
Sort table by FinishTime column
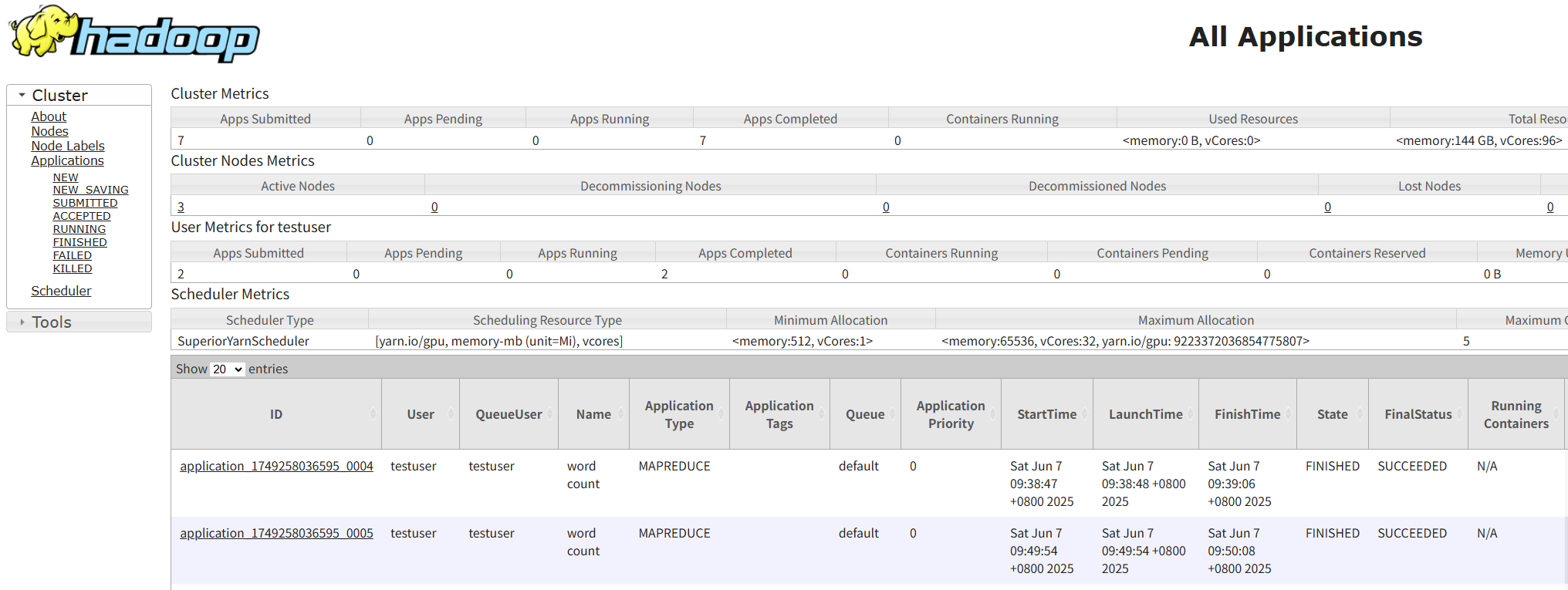1247,414
